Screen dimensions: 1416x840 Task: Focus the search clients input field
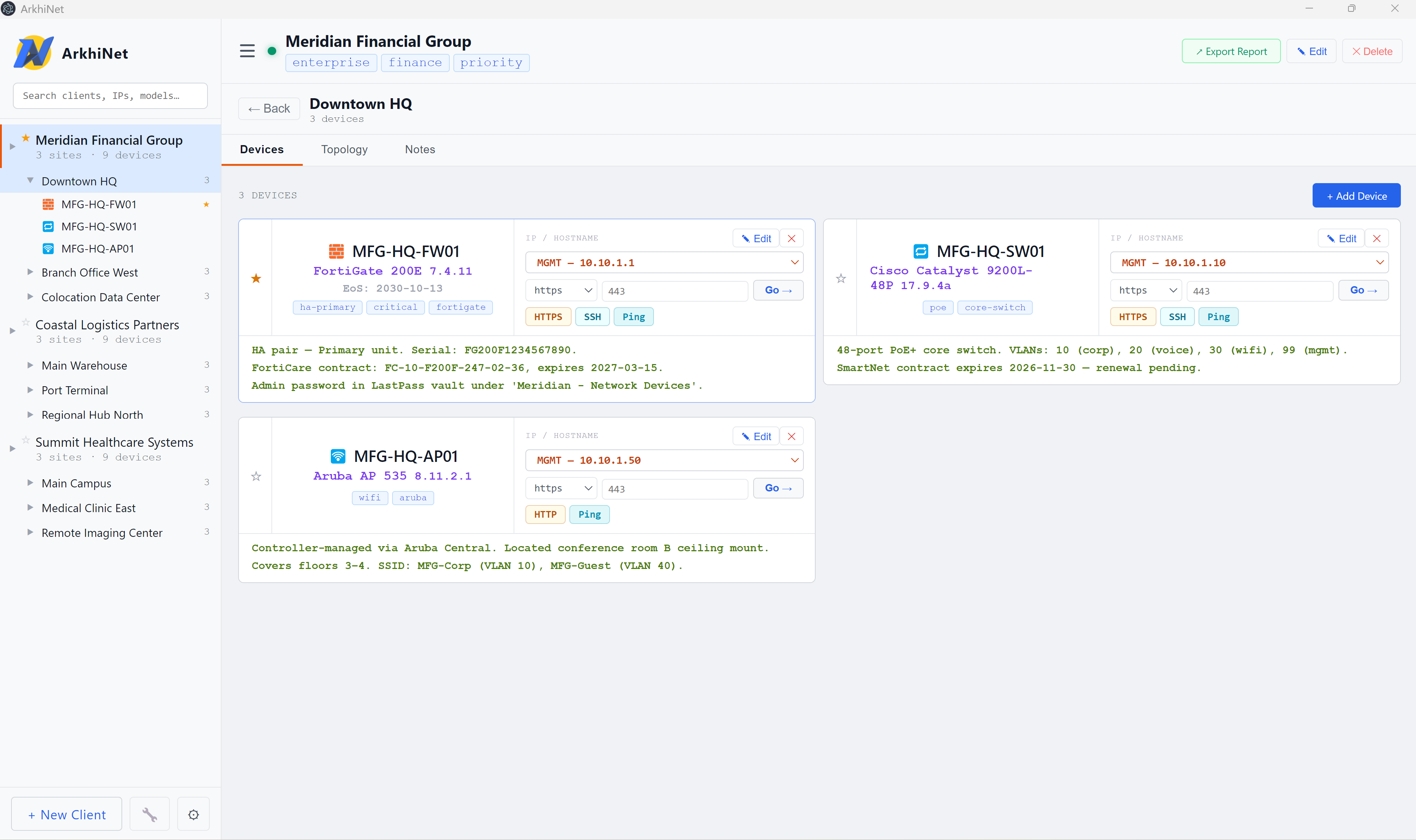point(110,96)
